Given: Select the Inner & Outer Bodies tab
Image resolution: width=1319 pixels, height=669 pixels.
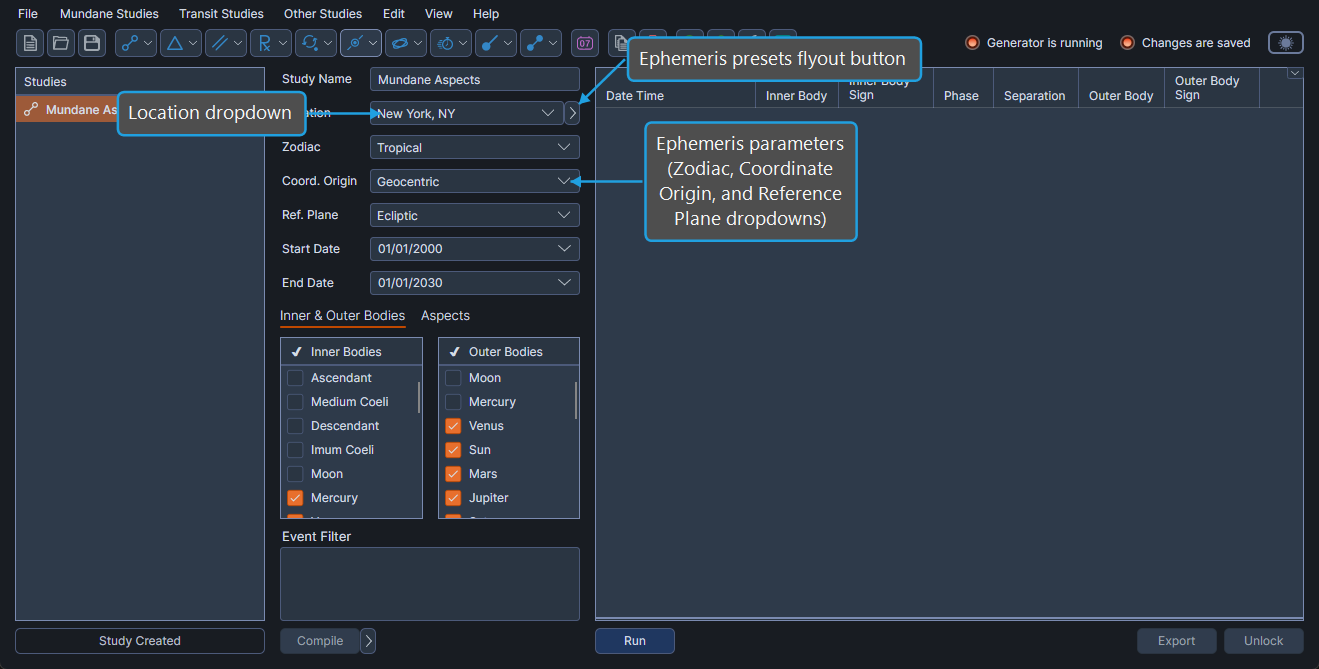Looking at the screenshot, I should (x=342, y=315).
